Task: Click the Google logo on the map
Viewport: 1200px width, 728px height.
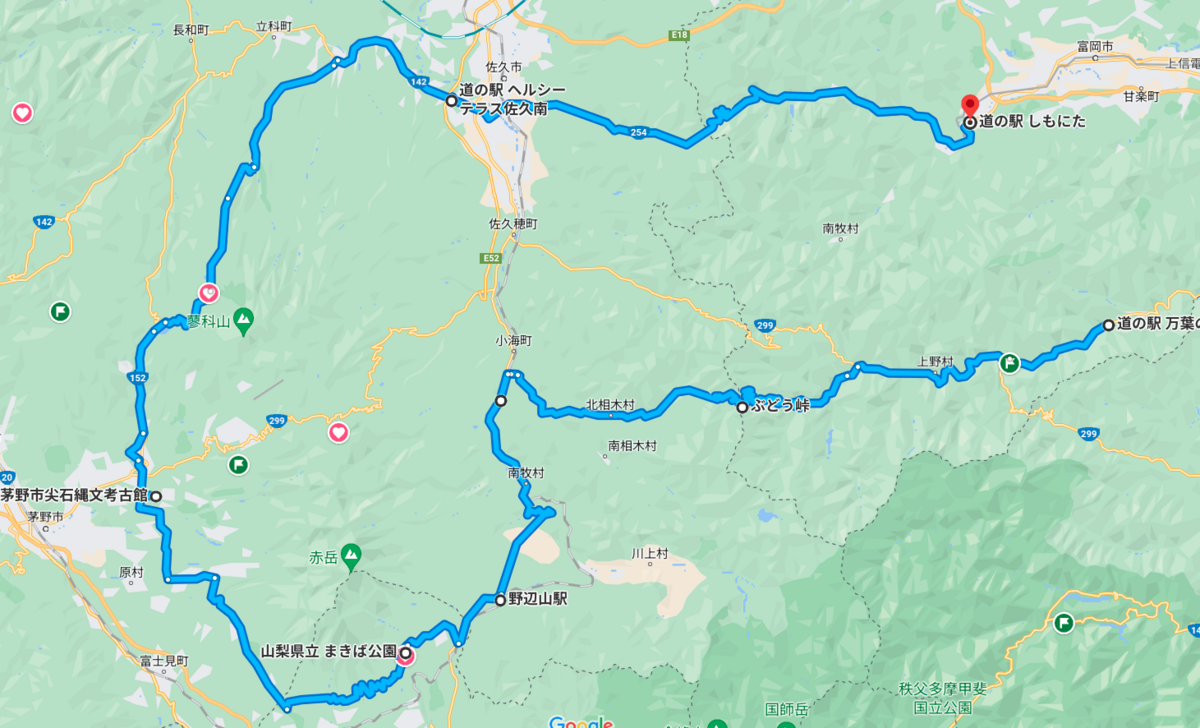Action: coord(581,722)
